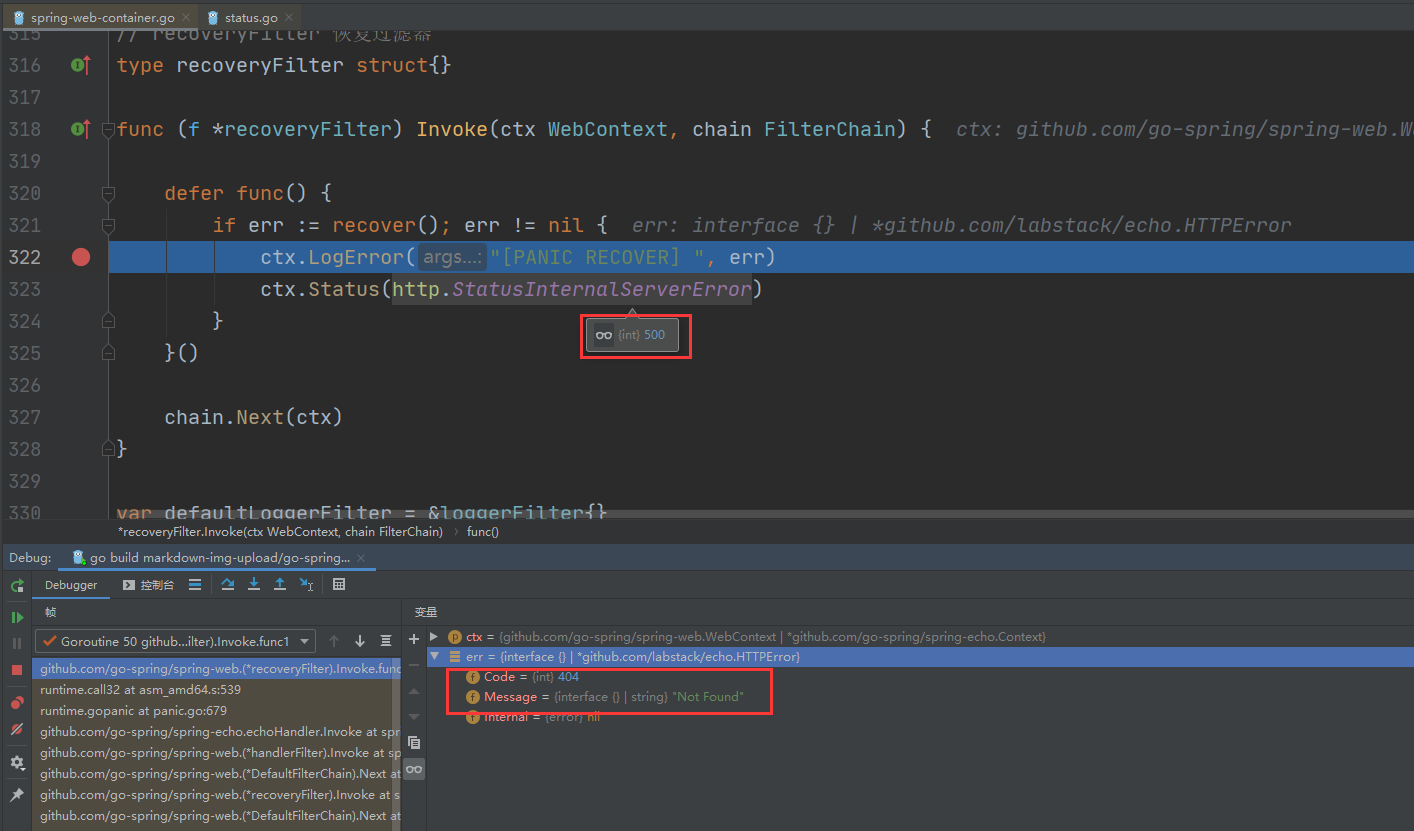The image size is (1414, 831).
Task: Click the Step Over icon
Action: (x=228, y=585)
